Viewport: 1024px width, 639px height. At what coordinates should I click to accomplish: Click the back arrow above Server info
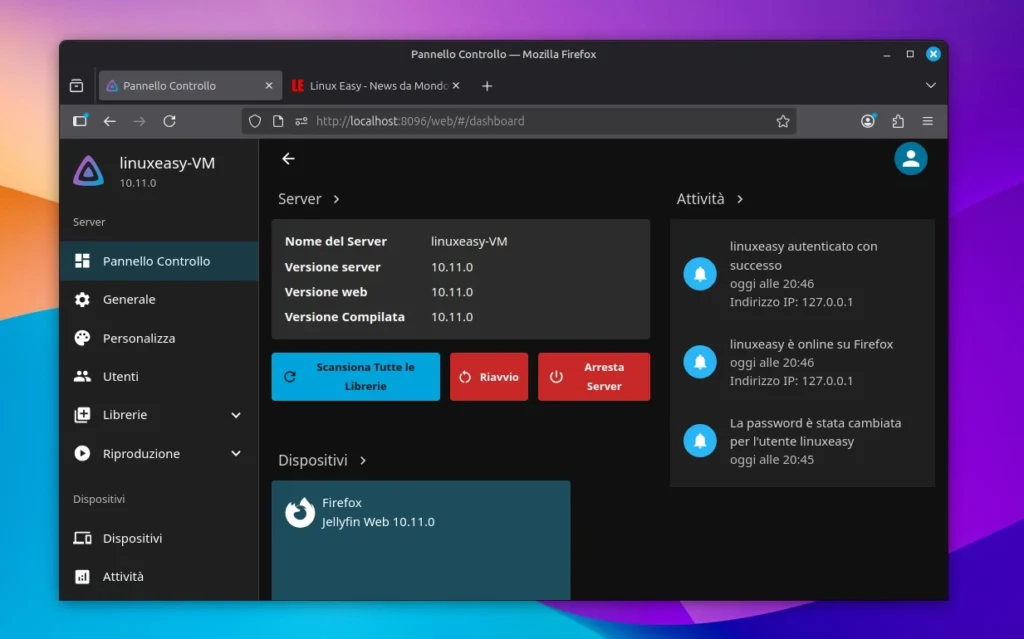[288, 158]
